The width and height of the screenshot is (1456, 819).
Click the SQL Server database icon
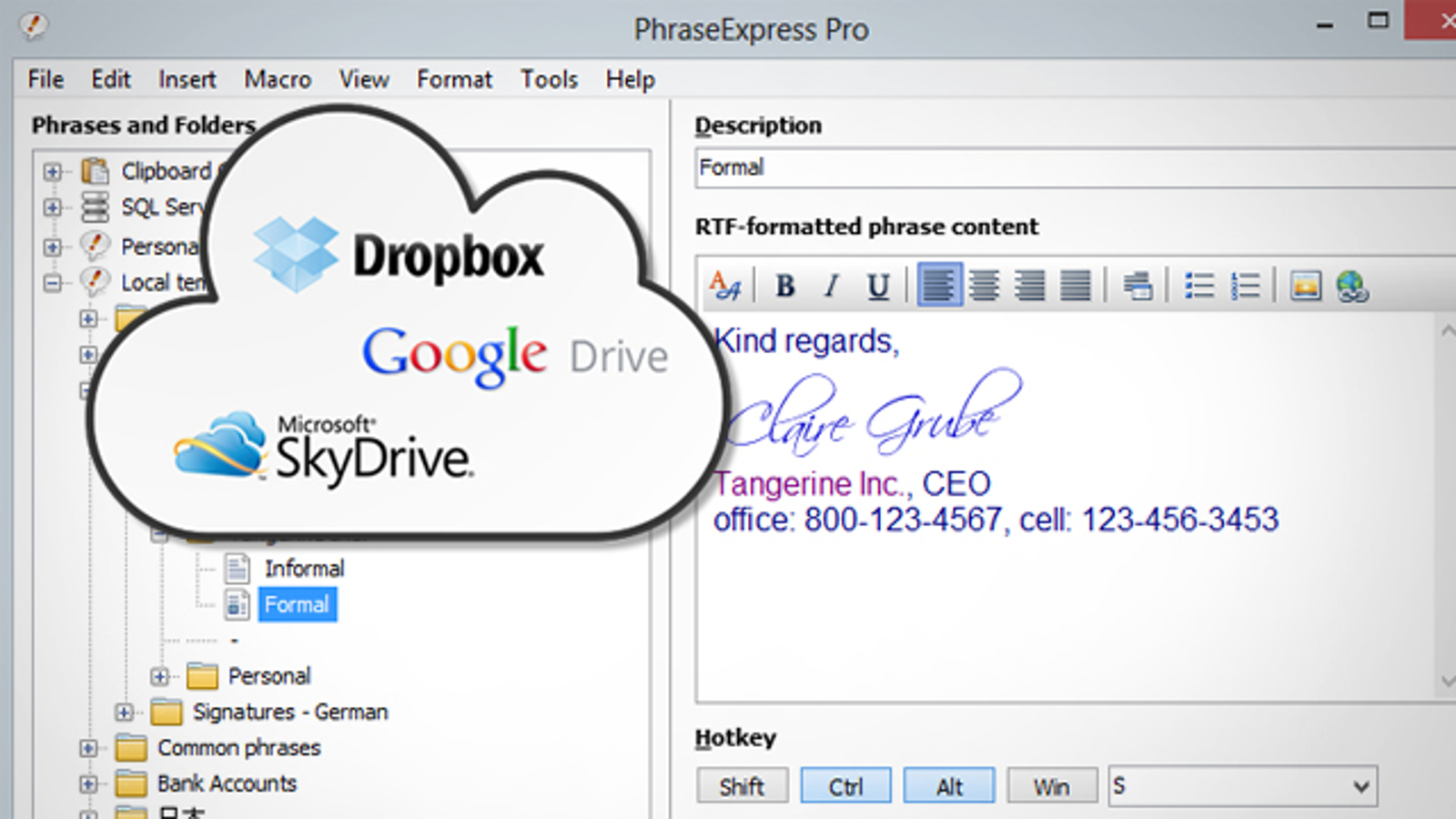[95, 207]
